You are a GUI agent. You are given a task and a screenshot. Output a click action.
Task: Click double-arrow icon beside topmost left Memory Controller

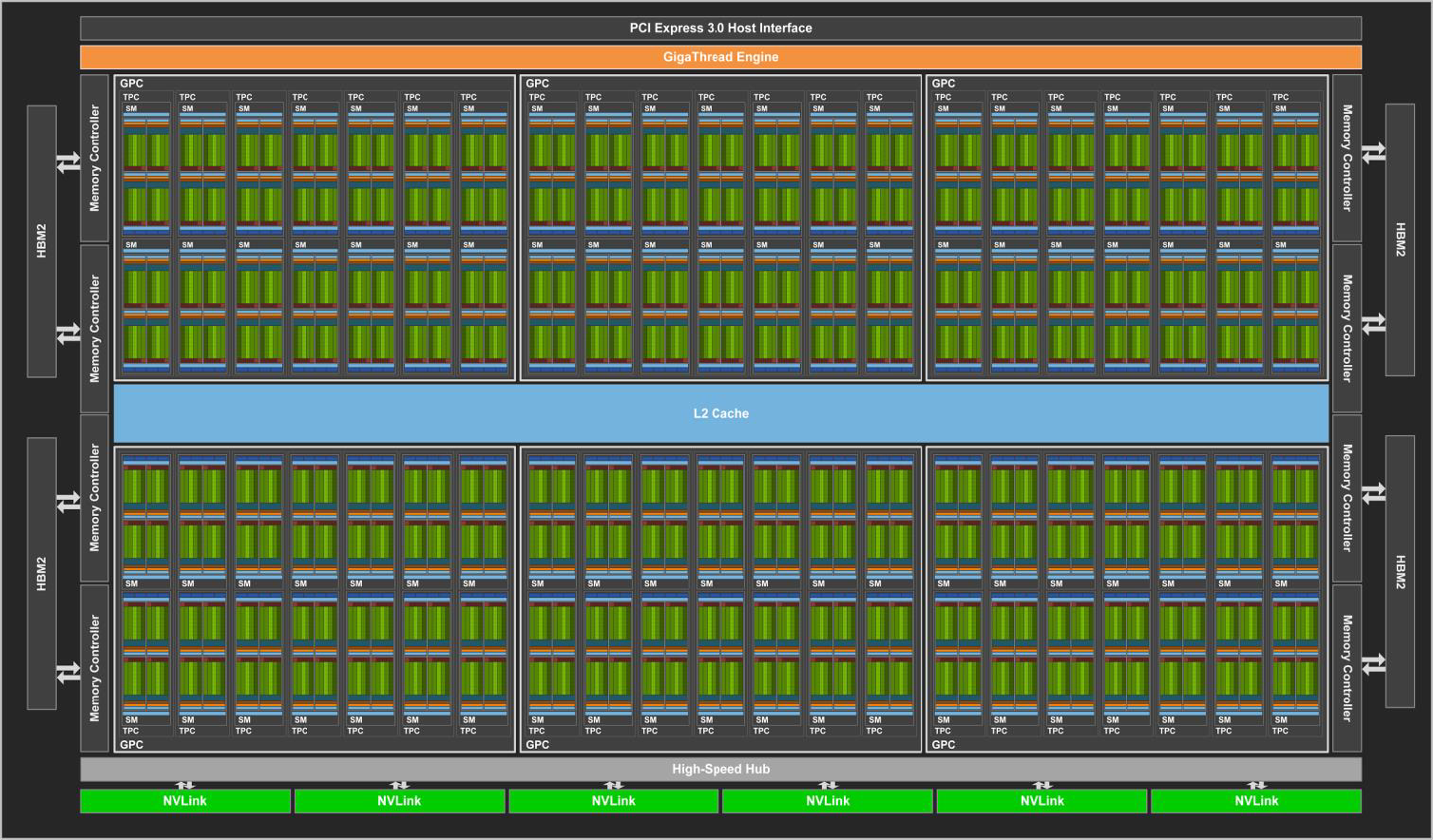click(x=68, y=163)
